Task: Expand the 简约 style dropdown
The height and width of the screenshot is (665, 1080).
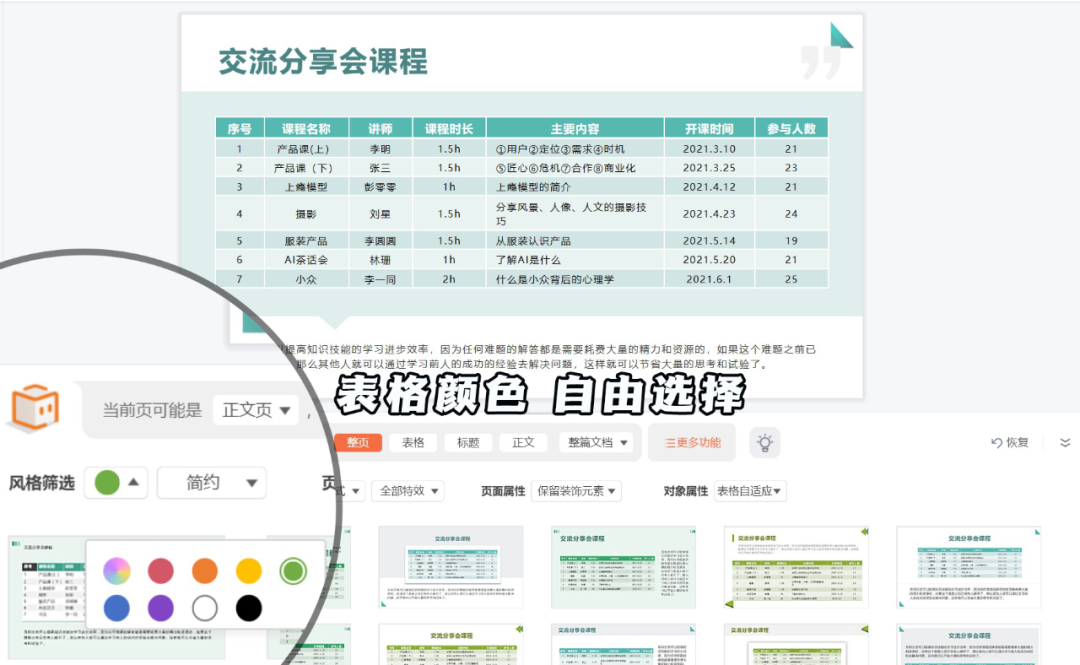Action: click(x=210, y=482)
